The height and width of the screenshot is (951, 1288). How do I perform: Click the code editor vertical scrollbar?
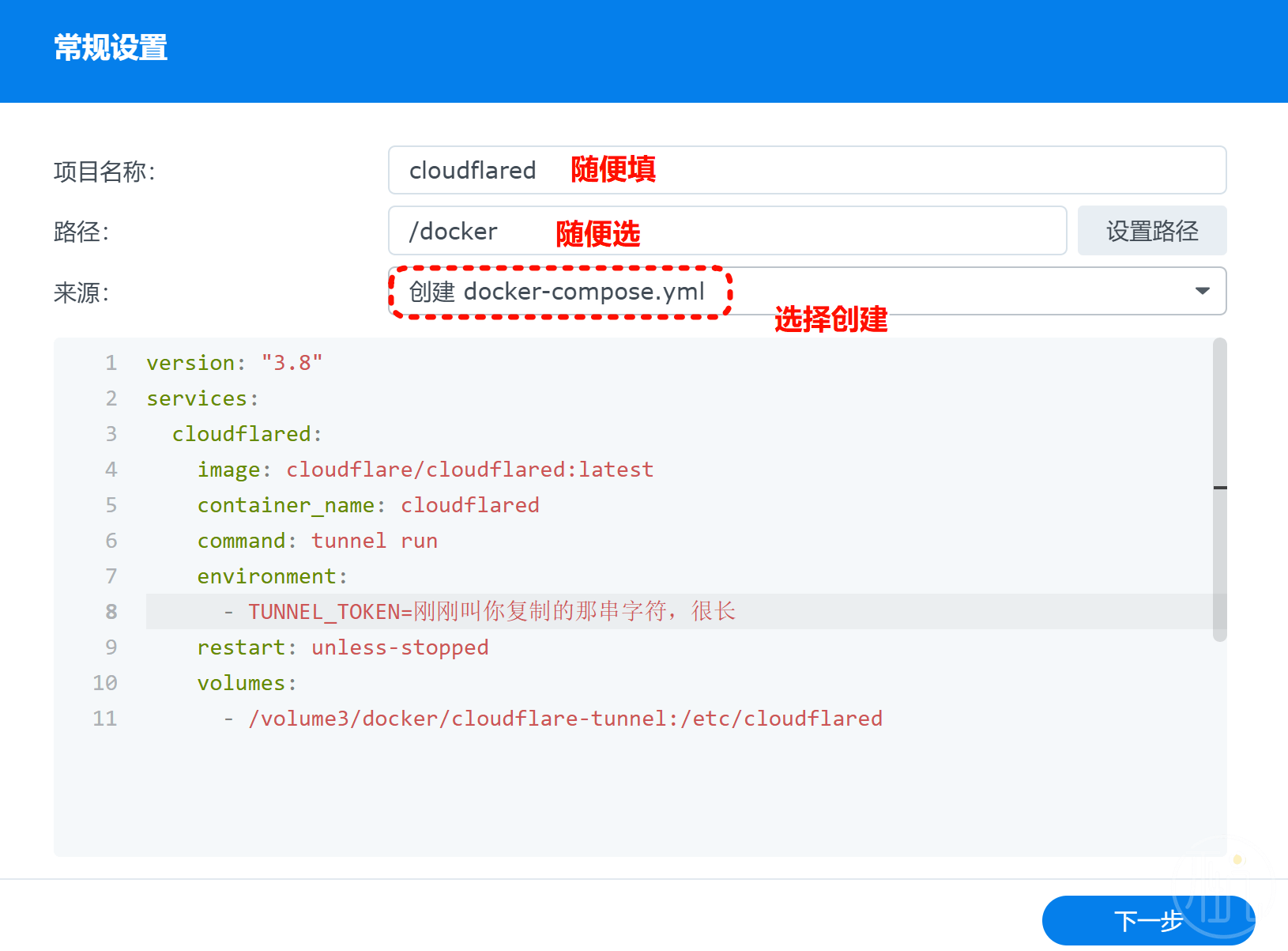(x=1219, y=490)
